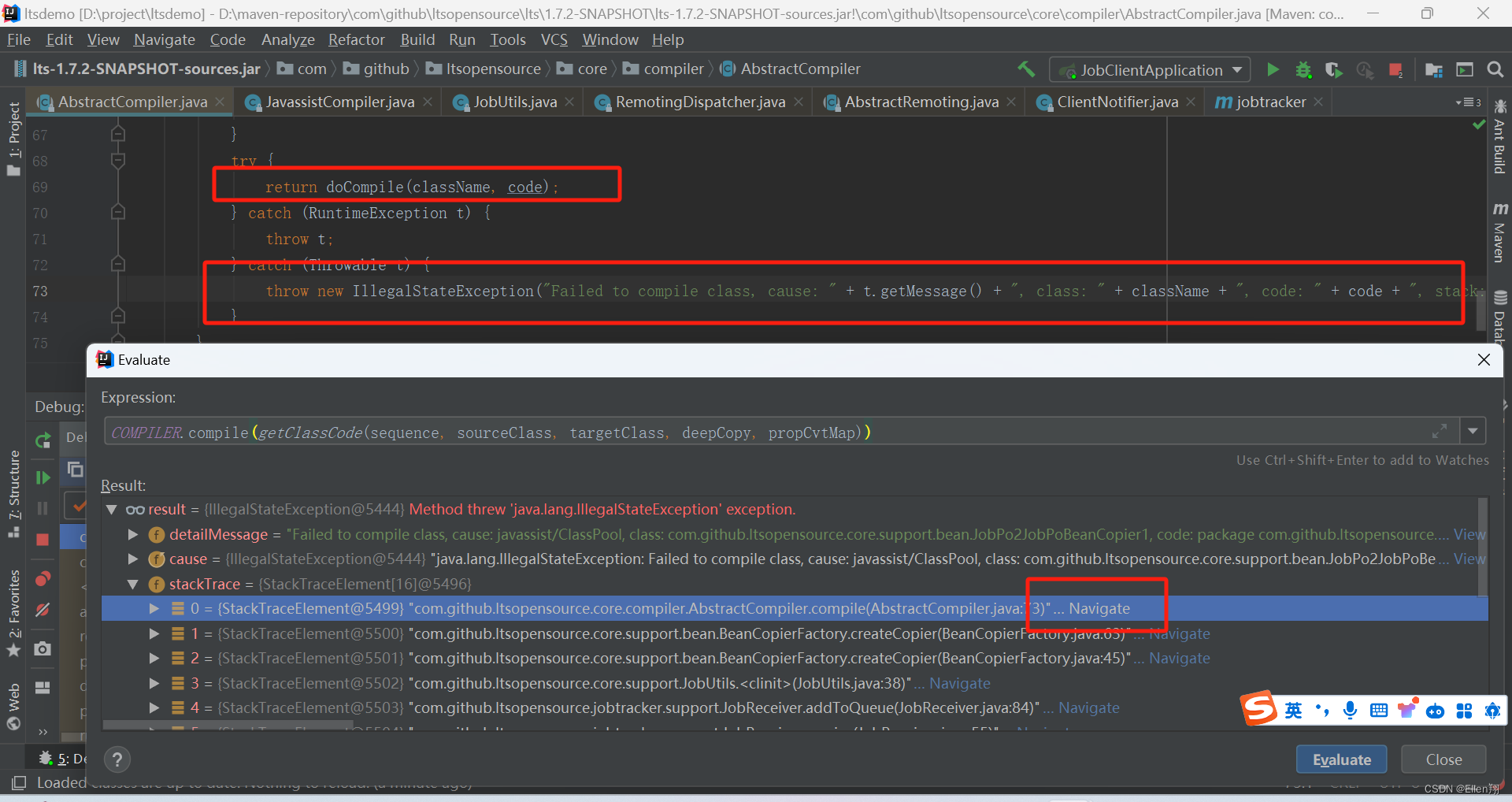Show hidden editor tabs list

coord(1468,102)
